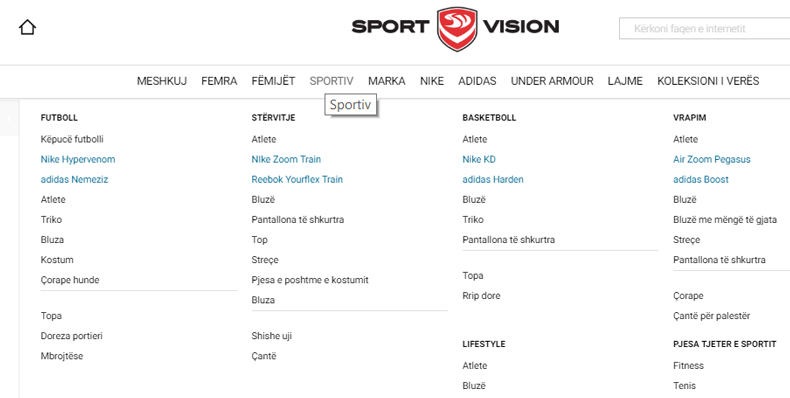The height and width of the screenshot is (398, 790).
Task: Open Çantë për palestër link
Action: [x=711, y=316]
